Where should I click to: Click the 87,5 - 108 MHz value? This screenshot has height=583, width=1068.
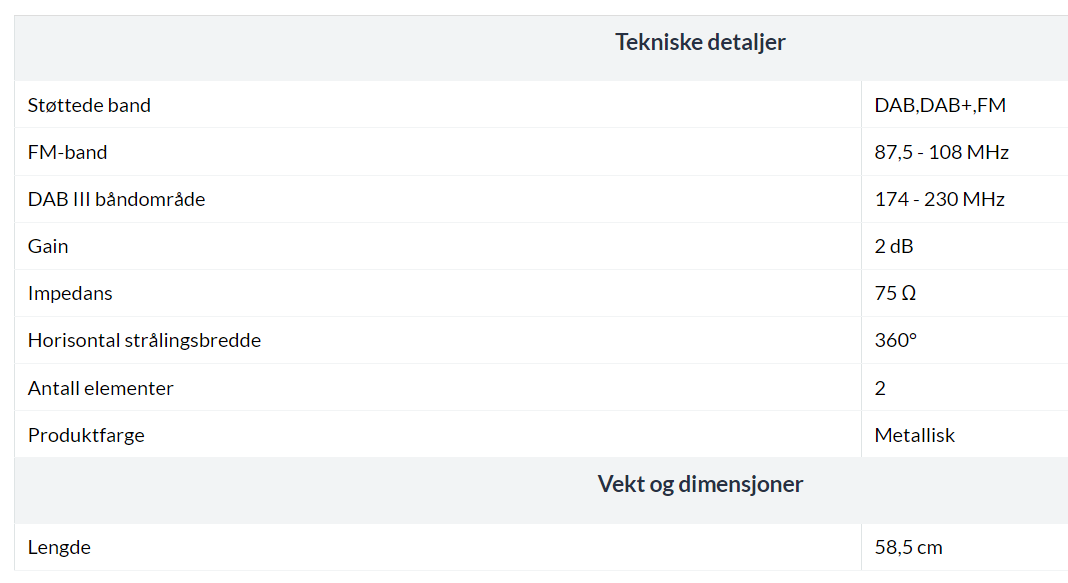tap(941, 152)
